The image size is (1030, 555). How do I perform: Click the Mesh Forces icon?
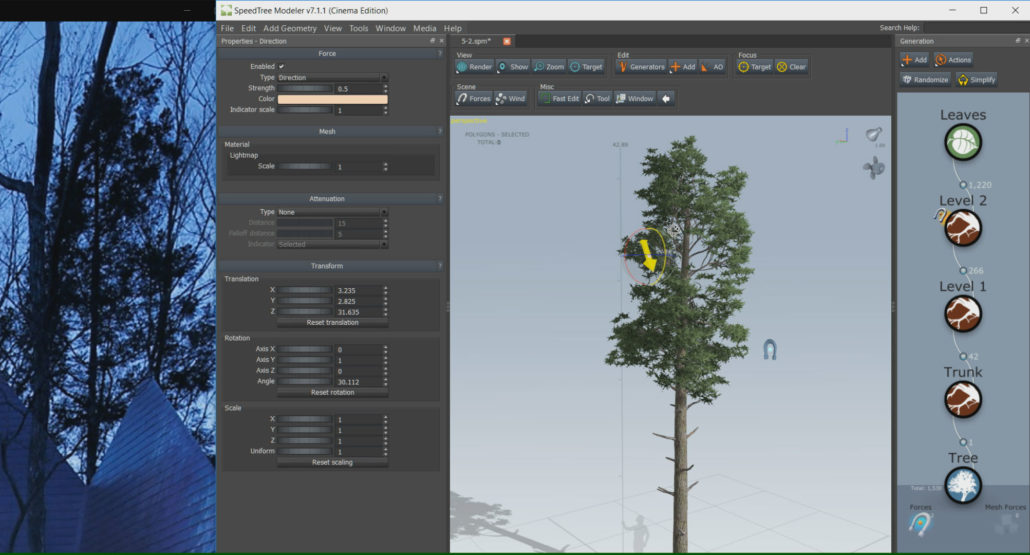click(1006, 523)
